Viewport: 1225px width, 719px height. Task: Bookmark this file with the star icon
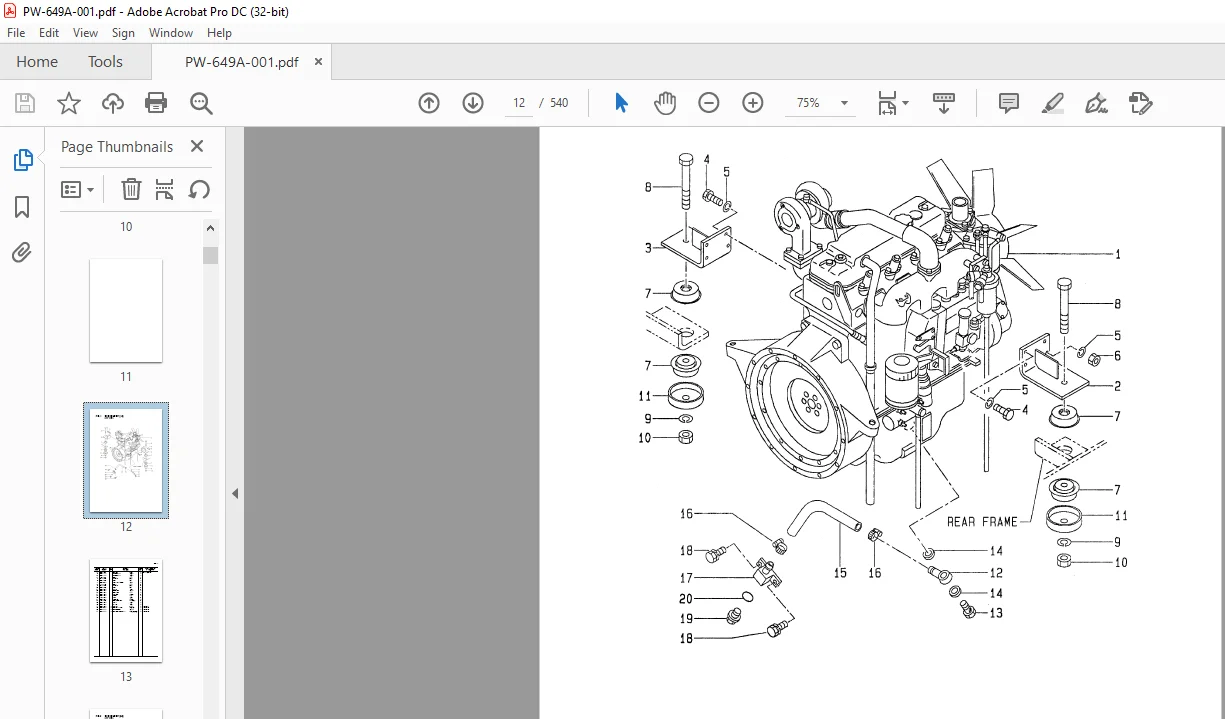click(68, 103)
